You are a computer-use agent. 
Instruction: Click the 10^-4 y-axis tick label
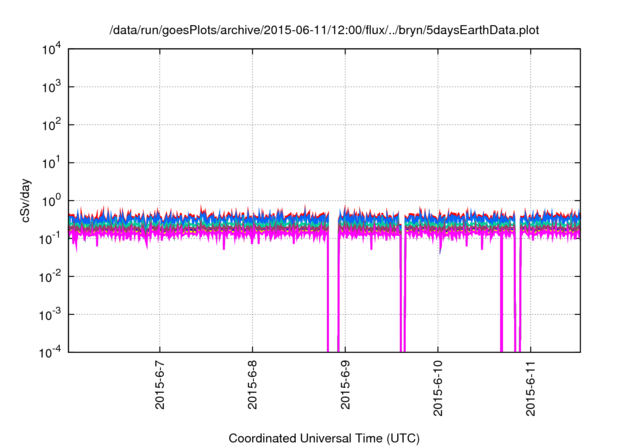[x=50, y=352]
